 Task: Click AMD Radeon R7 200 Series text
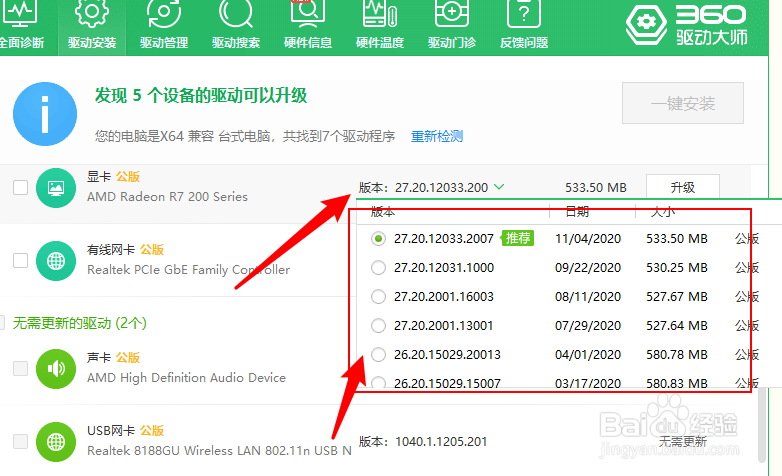pos(167,197)
